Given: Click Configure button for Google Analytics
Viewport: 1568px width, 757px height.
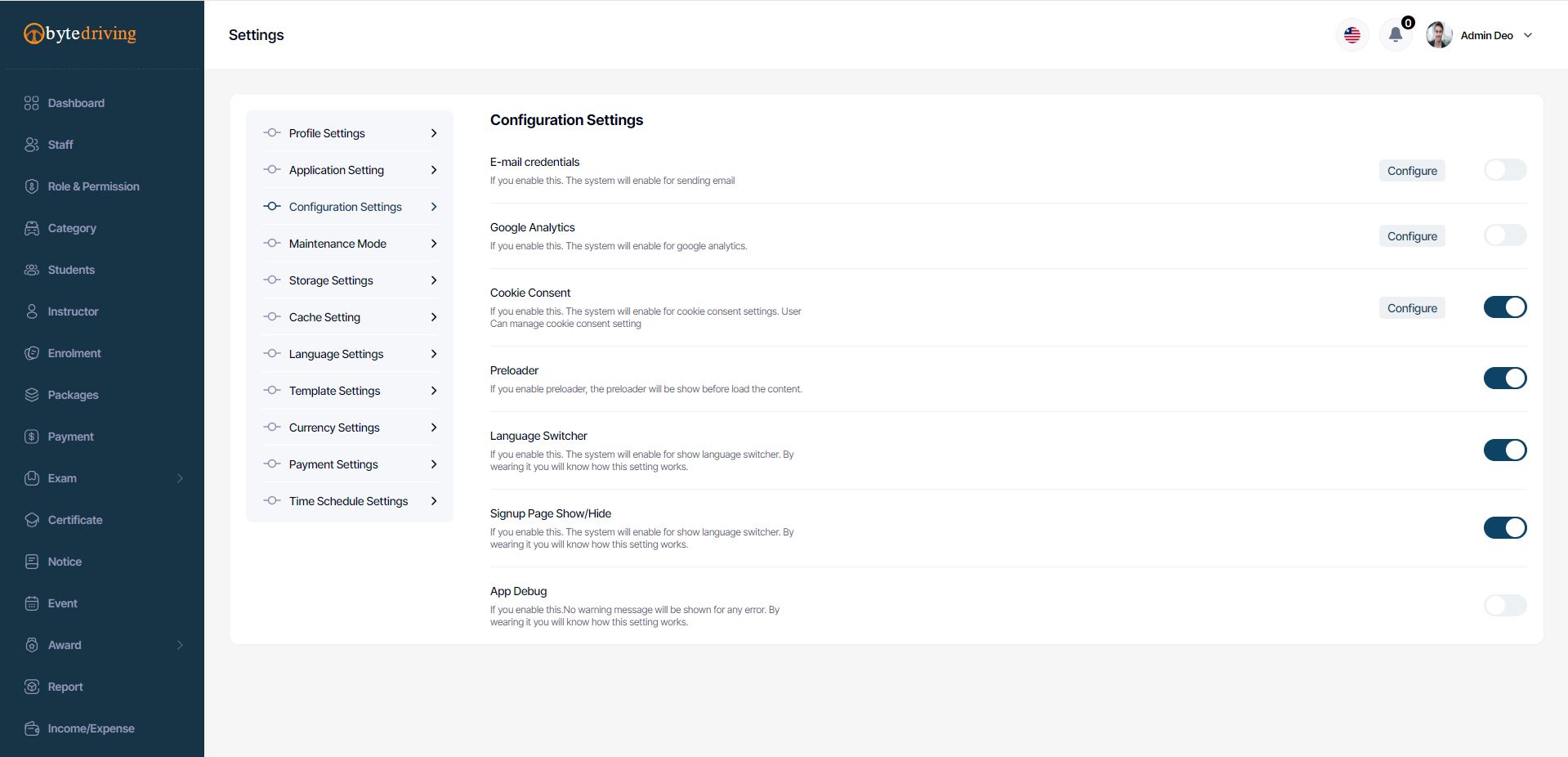Looking at the screenshot, I should point(1411,236).
